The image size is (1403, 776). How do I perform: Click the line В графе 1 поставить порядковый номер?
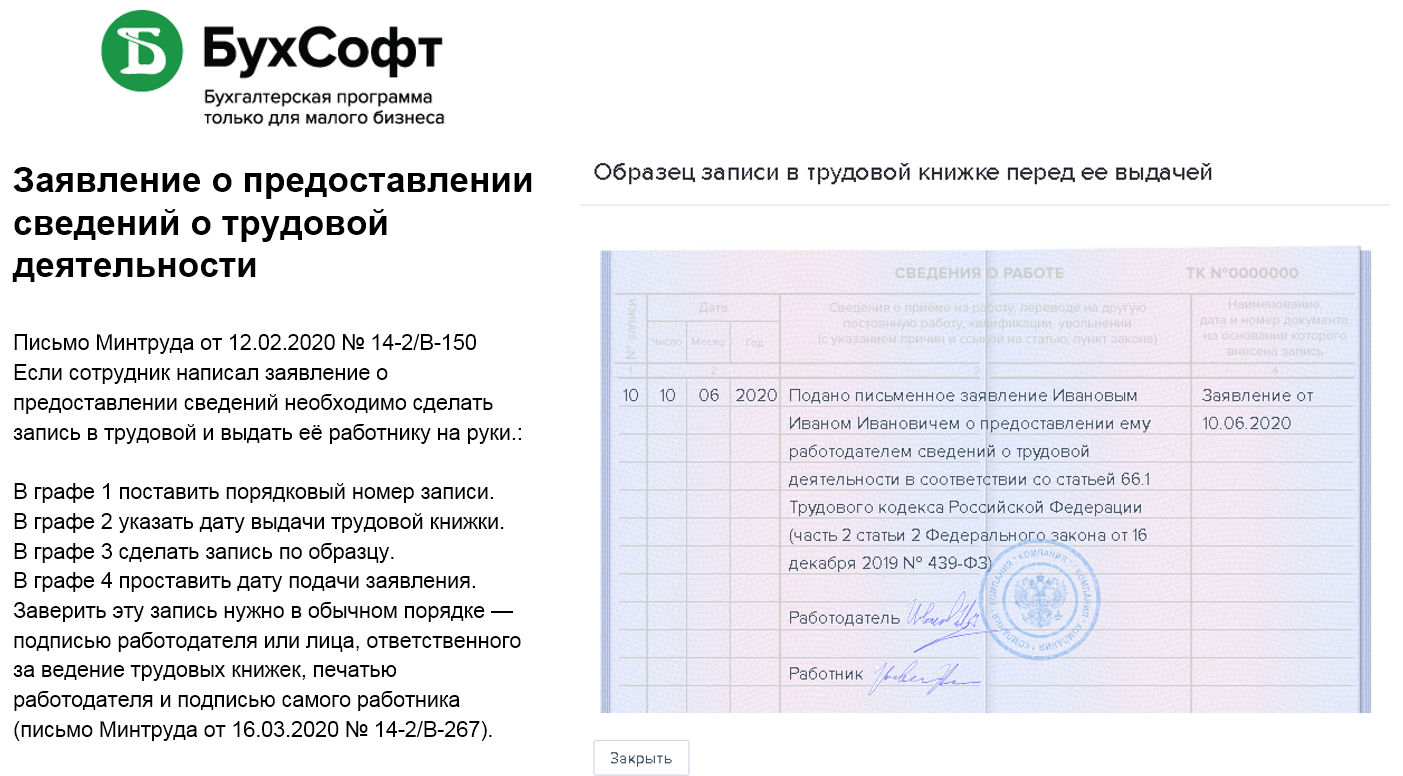254,492
